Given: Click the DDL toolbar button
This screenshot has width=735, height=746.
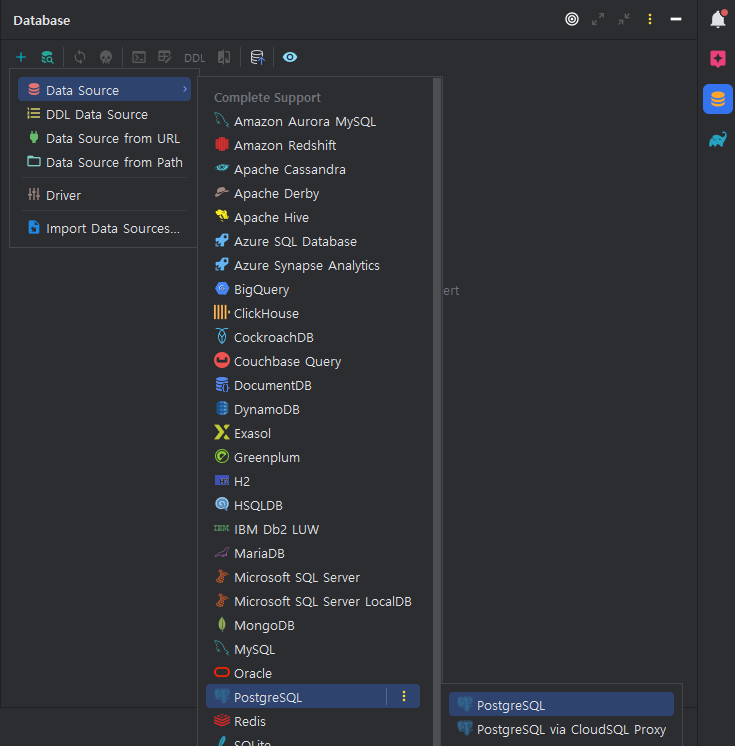Looking at the screenshot, I should (194, 58).
